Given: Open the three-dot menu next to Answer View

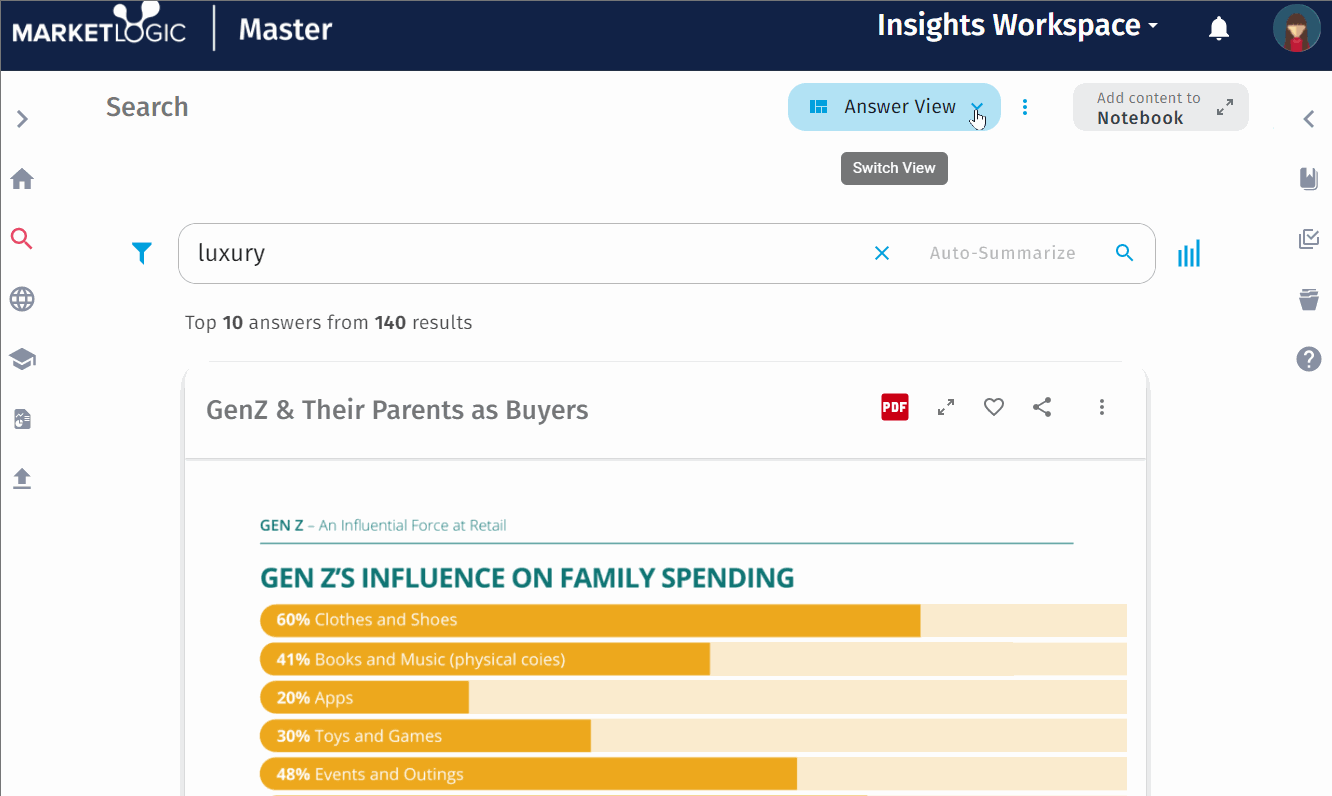Looking at the screenshot, I should (1025, 107).
